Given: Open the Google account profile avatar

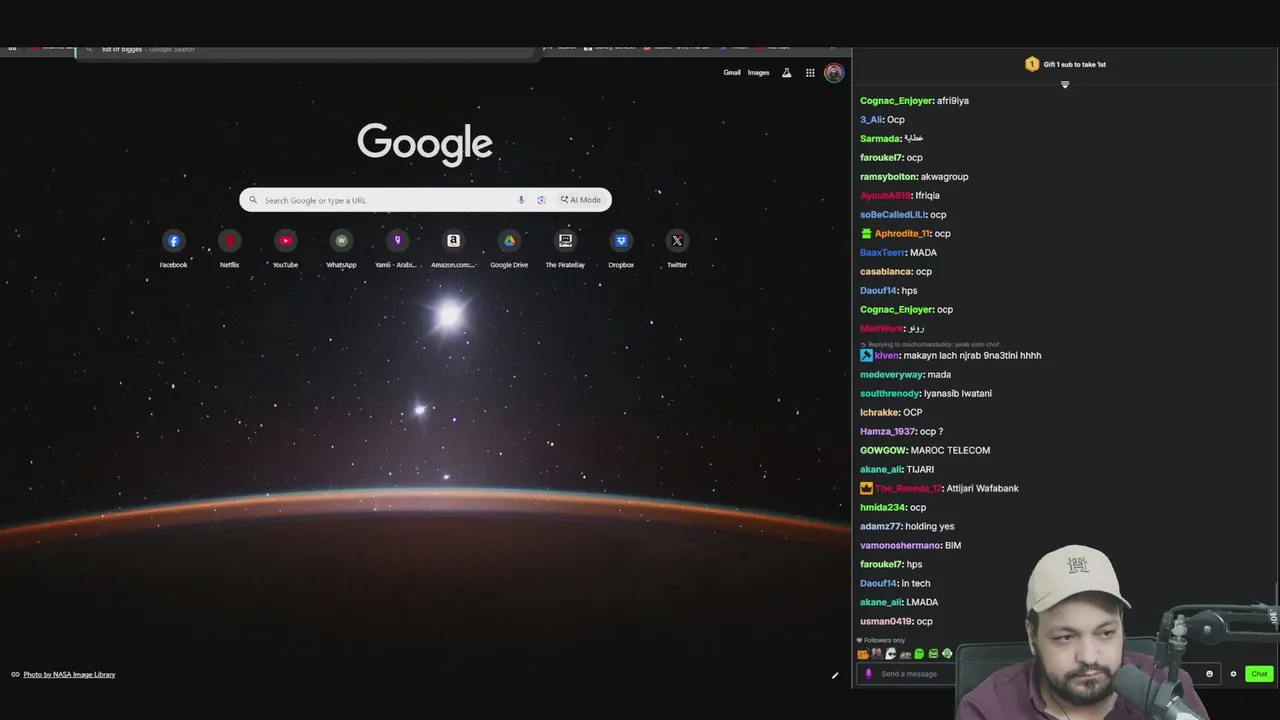Looking at the screenshot, I should 834,73.
